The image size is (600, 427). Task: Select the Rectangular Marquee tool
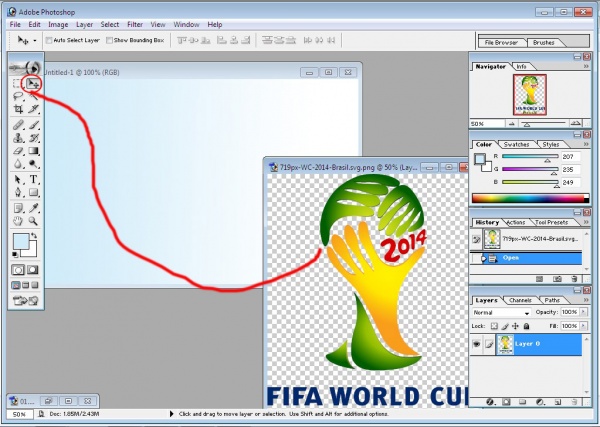pos(17,83)
